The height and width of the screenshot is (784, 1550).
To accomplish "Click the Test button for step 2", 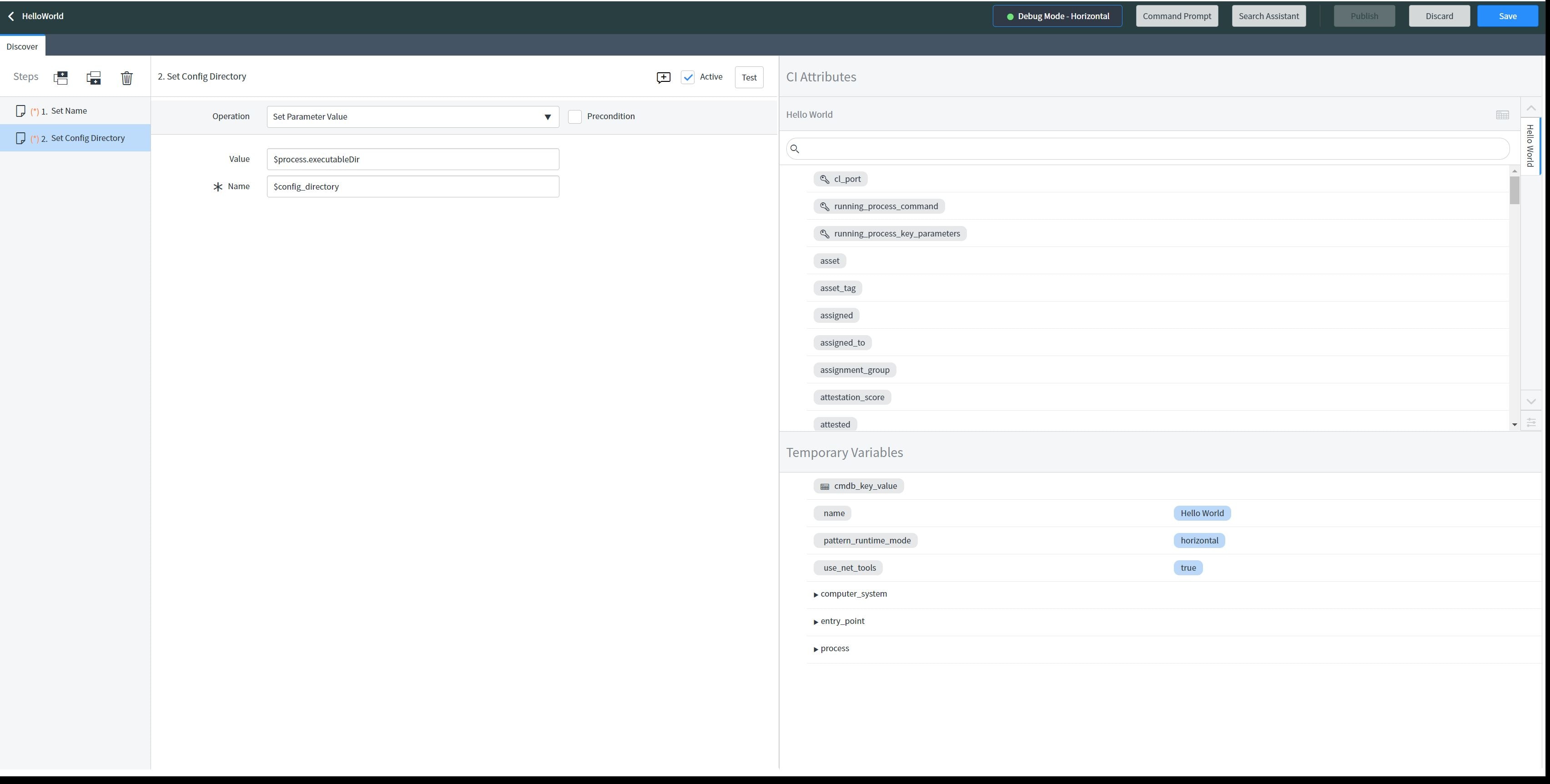I will [749, 77].
